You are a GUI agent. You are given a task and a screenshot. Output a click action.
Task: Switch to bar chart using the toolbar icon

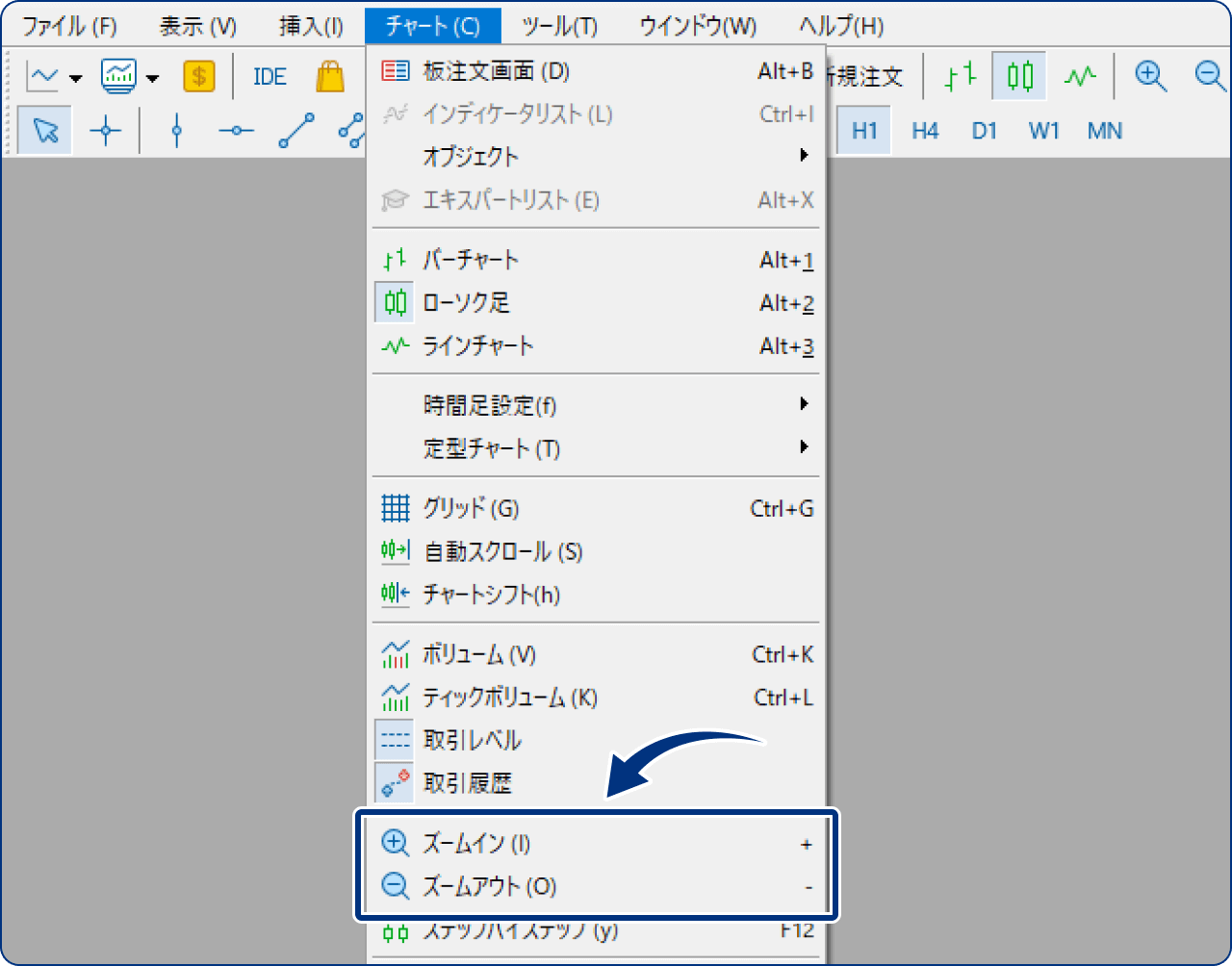(x=960, y=75)
